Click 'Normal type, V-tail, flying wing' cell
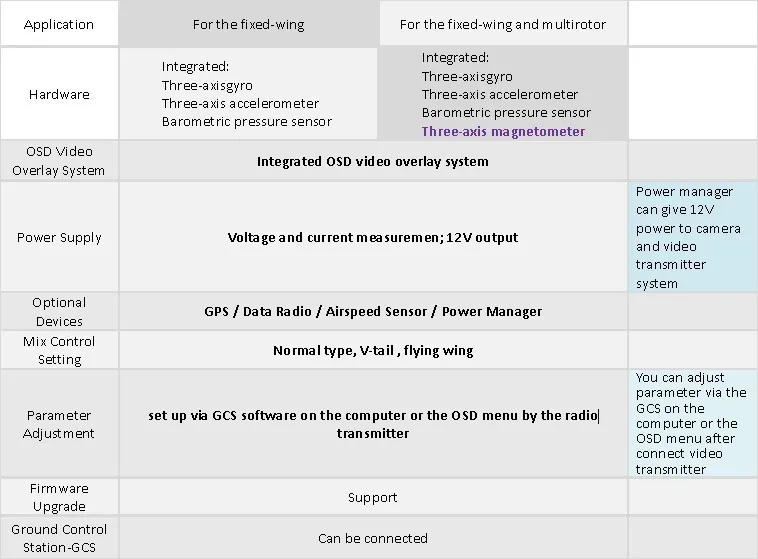The height and width of the screenshot is (559, 758). point(373,350)
